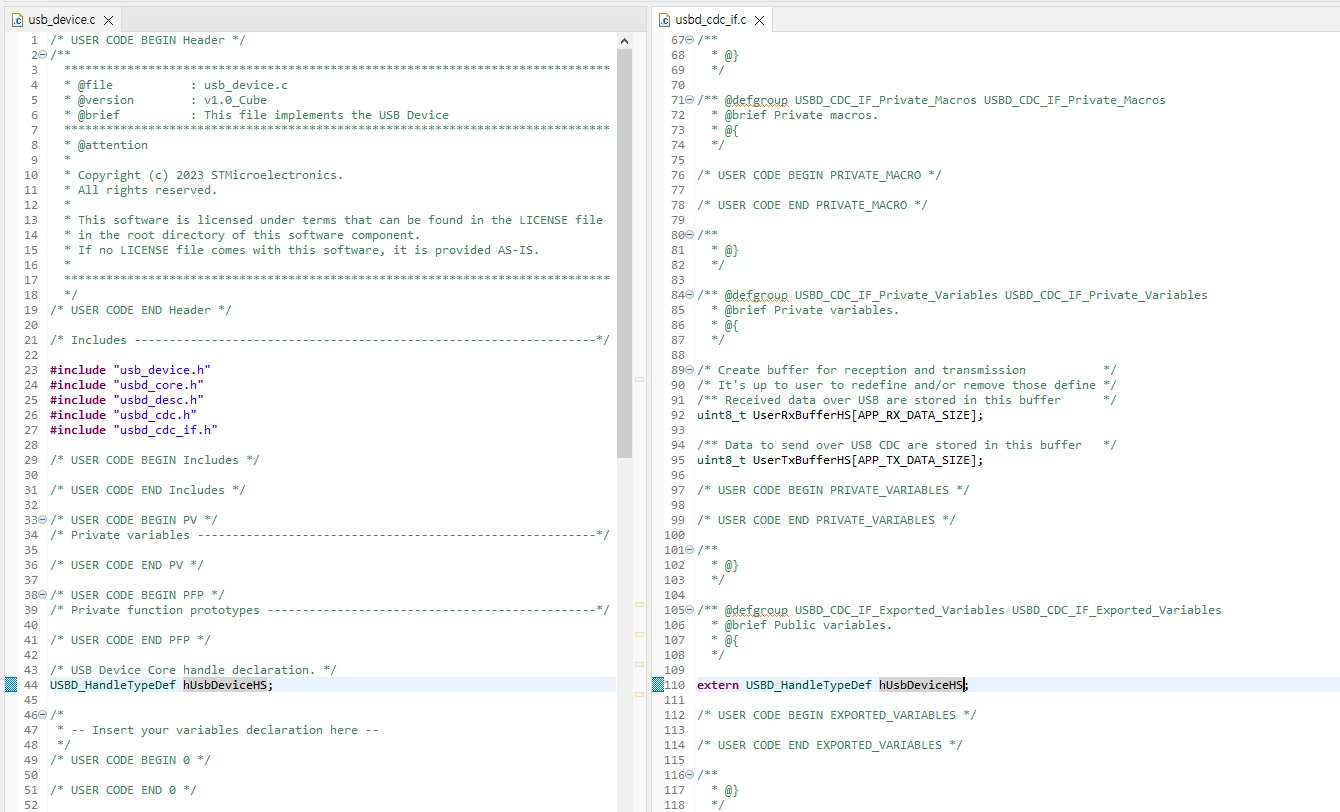Collapse the header comment fold at line 2
1340x812 pixels.
point(43,55)
